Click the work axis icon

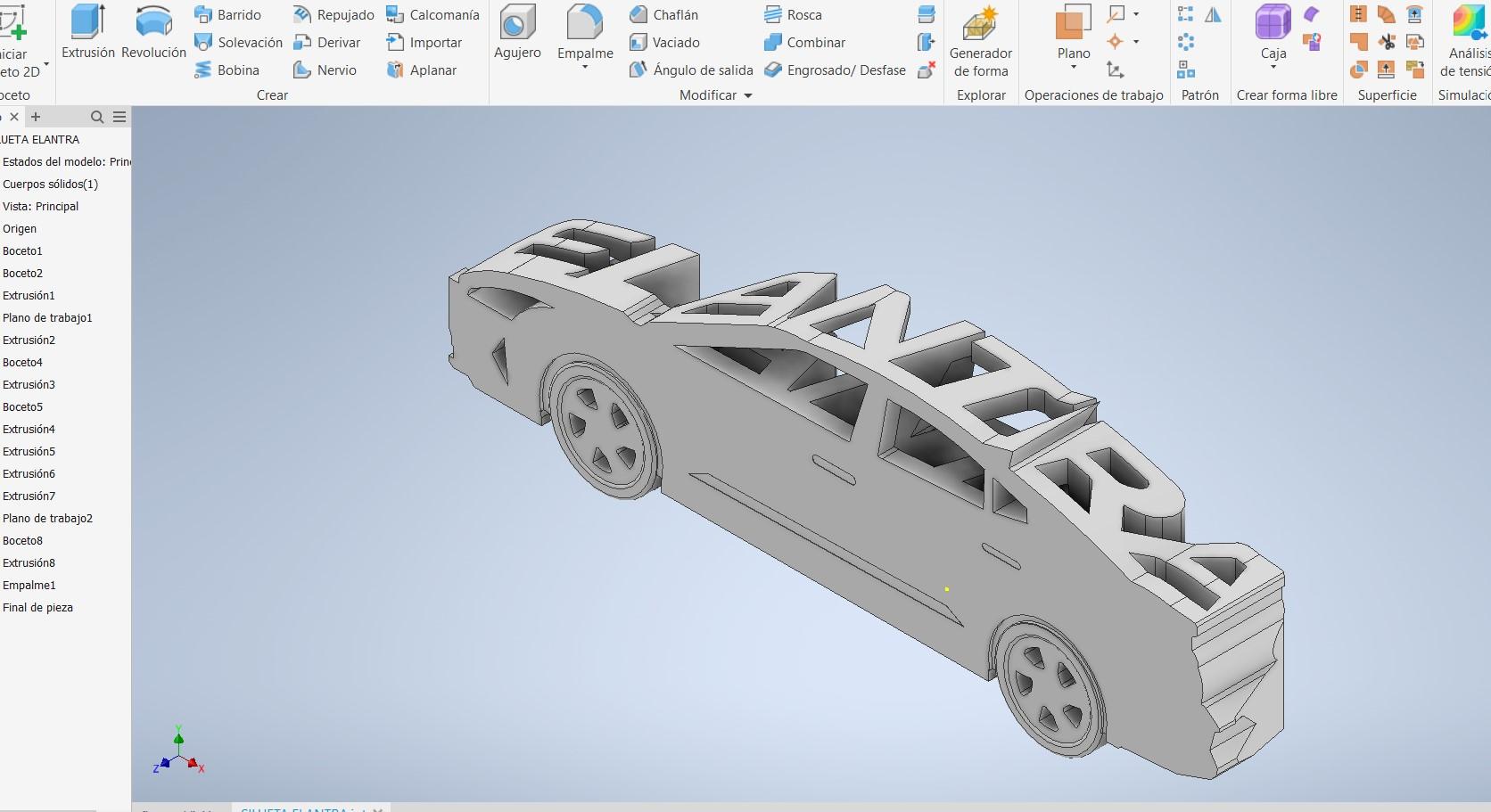tap(1116, 14)
